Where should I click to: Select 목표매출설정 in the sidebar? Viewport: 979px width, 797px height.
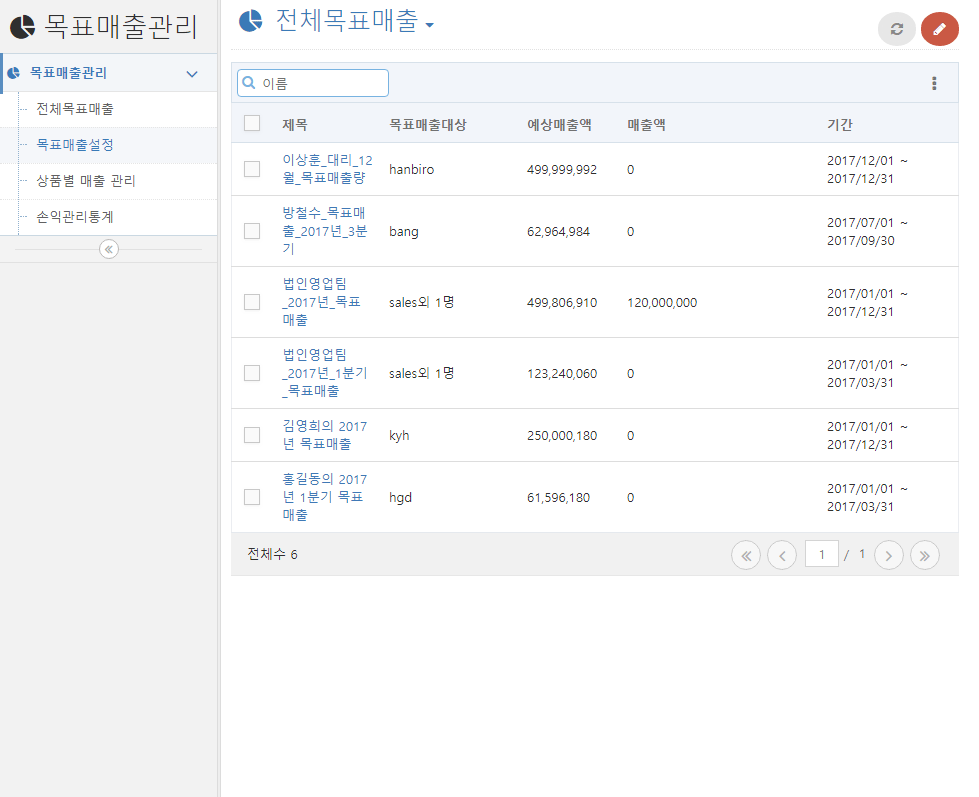click(x=75, y=145)
